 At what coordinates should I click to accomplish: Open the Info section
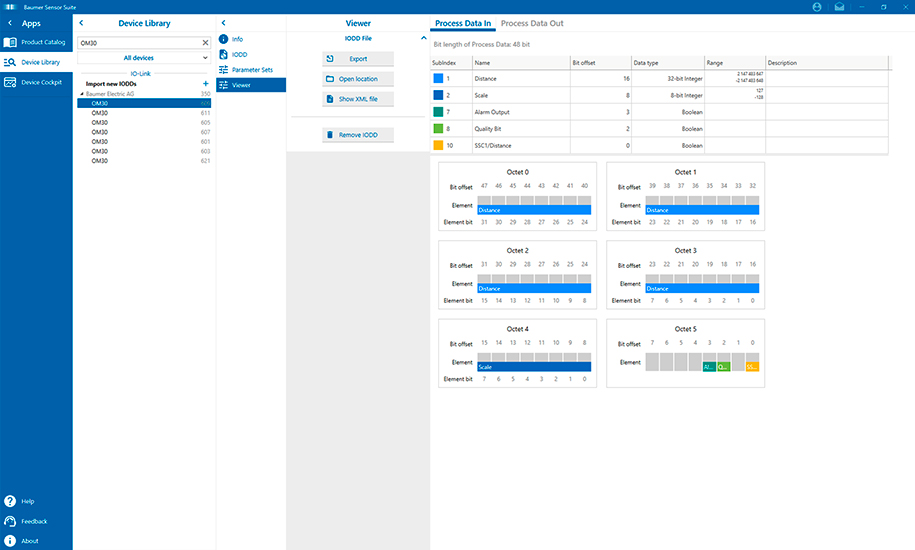click(237, 39)
